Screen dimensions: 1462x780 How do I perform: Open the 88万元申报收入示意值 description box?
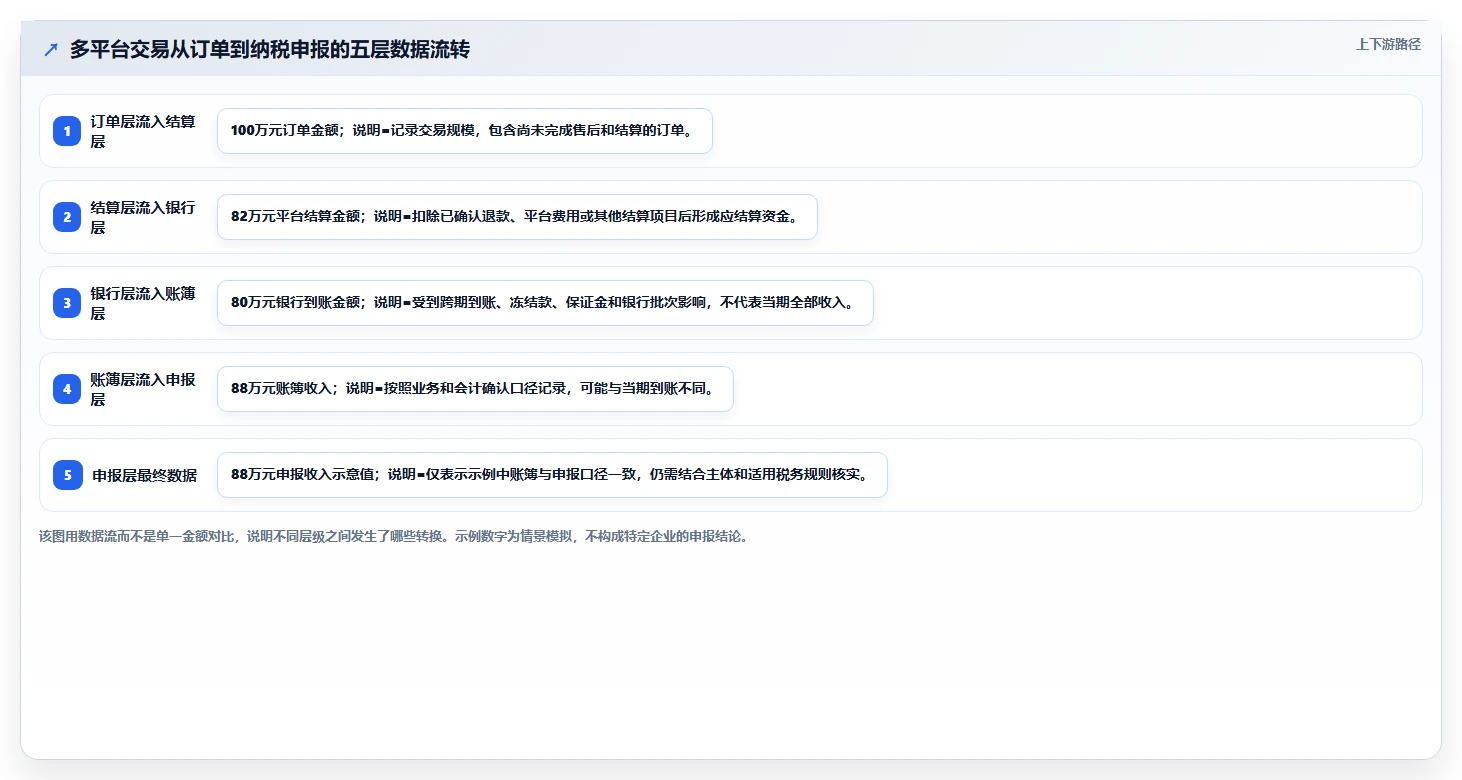[x=552, y=475]
